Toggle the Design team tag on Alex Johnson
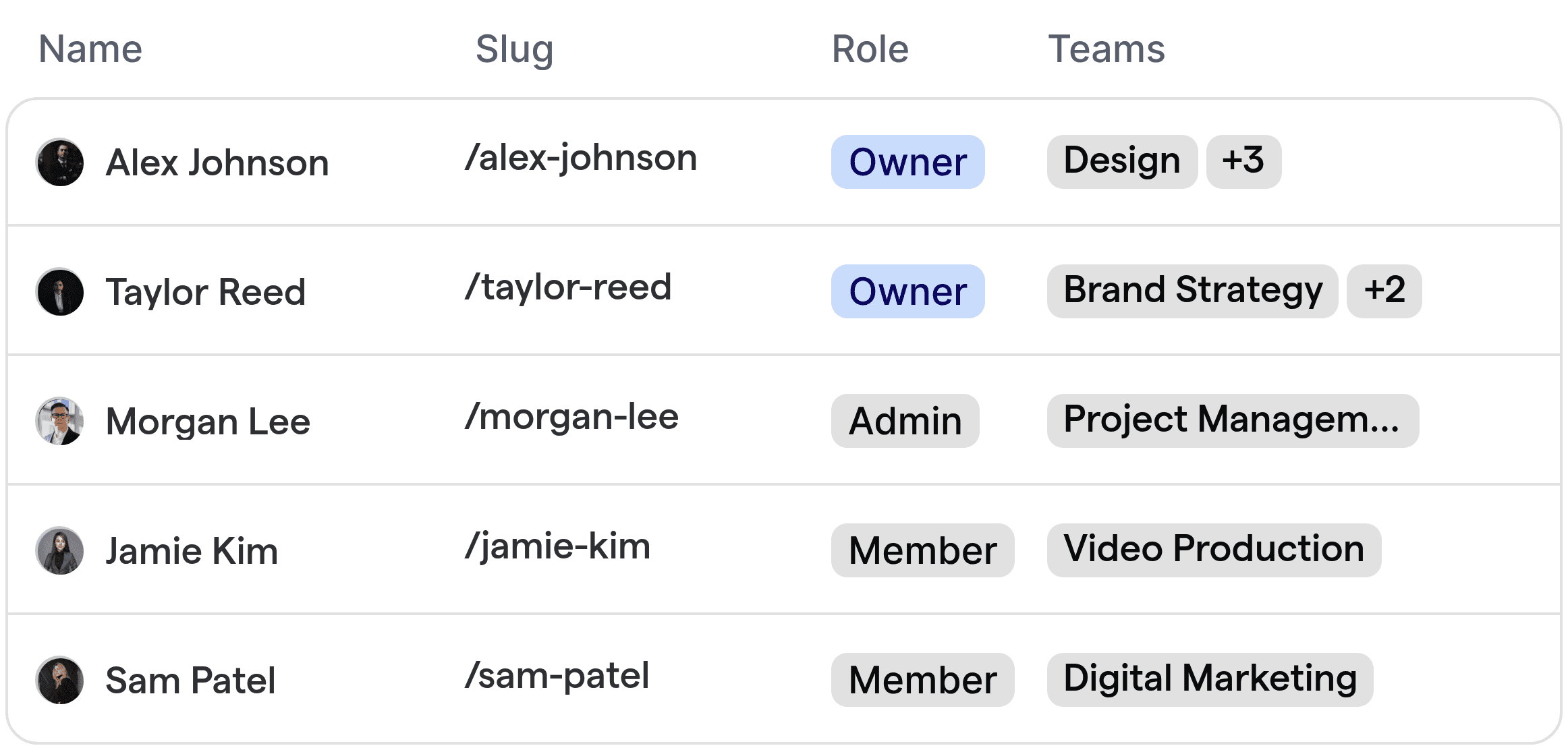 point(1121,162)
